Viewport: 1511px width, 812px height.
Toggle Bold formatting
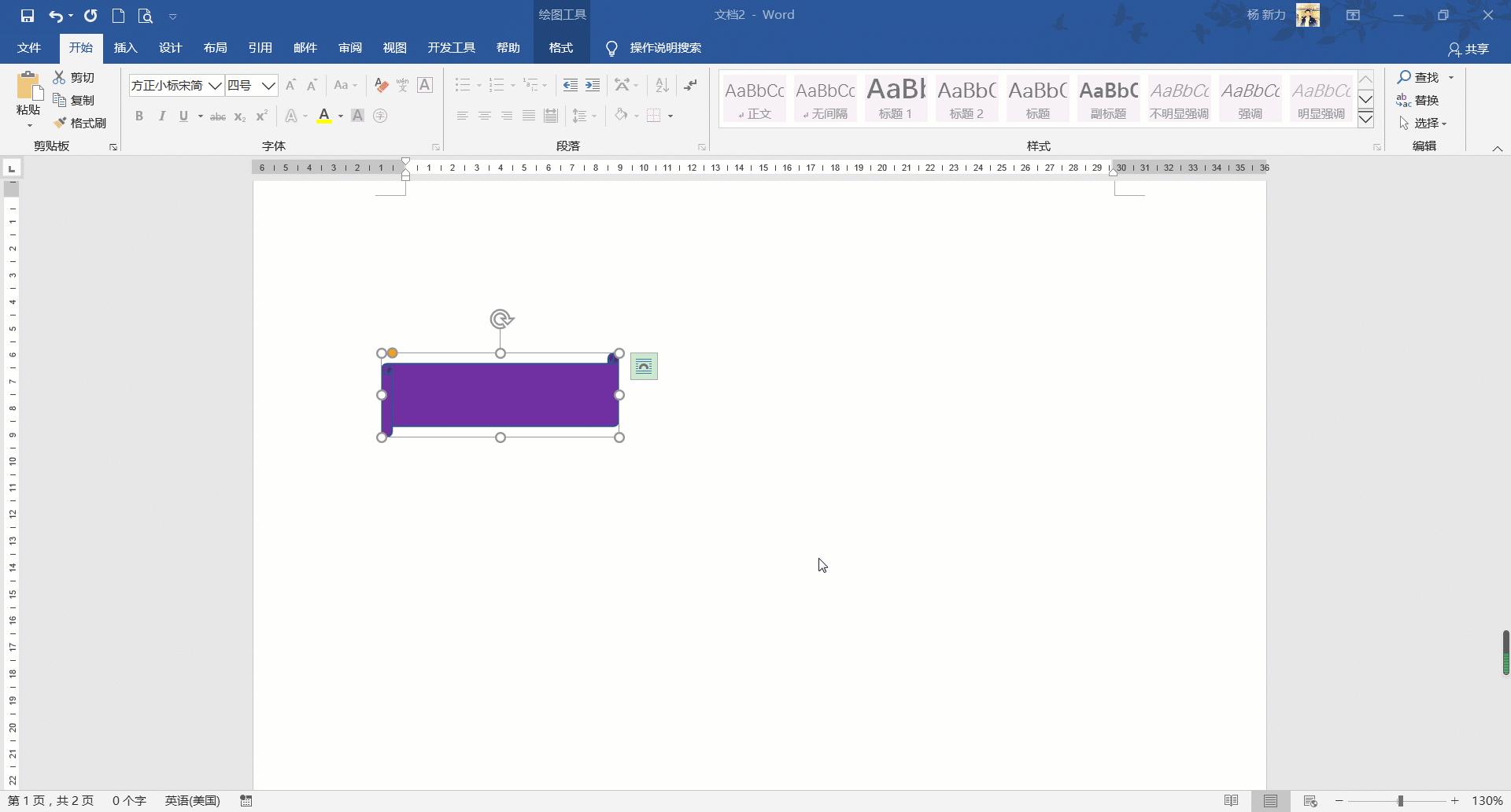[139, 116]
